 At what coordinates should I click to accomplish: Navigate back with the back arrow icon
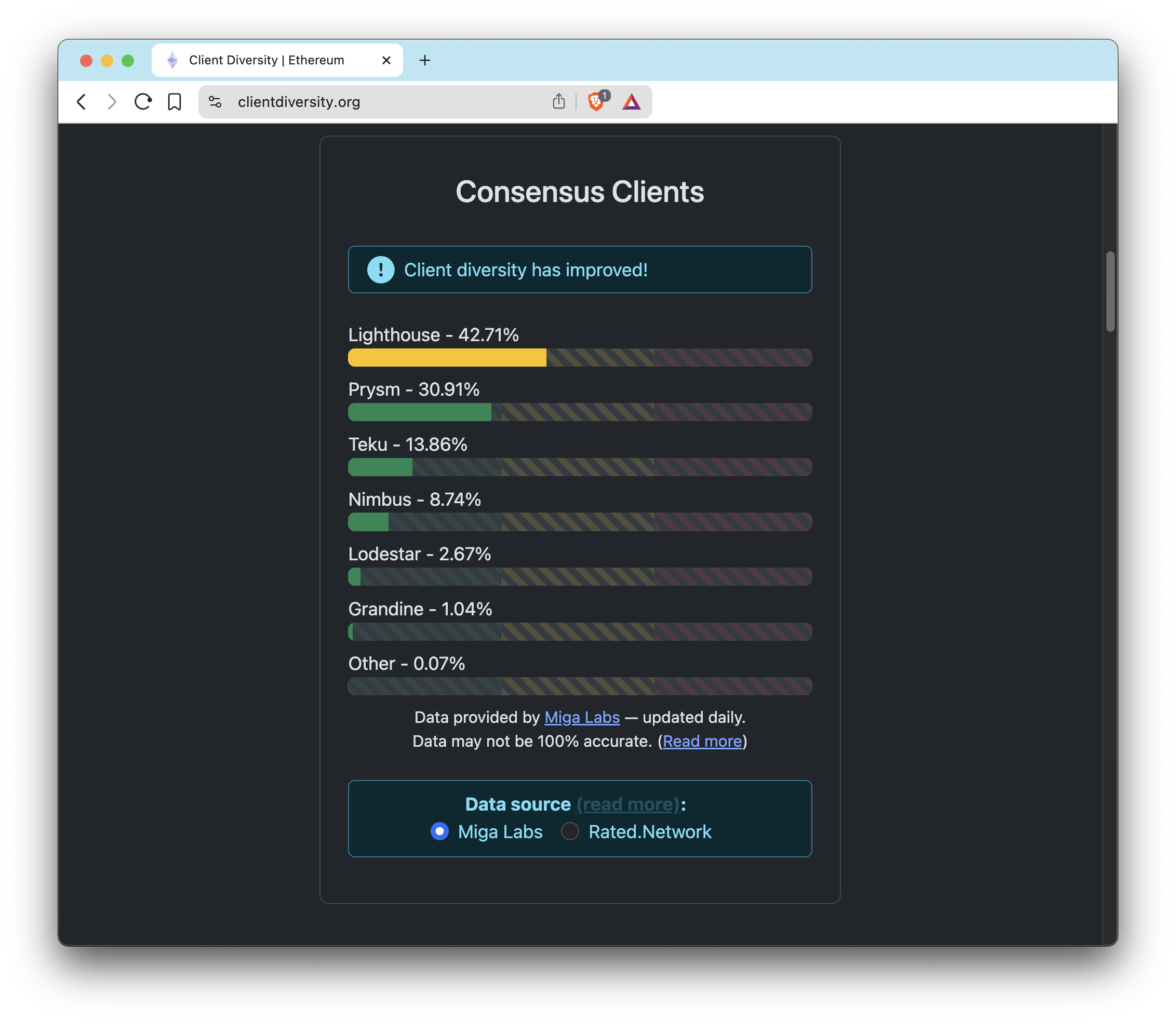click(x=81, y=102)
